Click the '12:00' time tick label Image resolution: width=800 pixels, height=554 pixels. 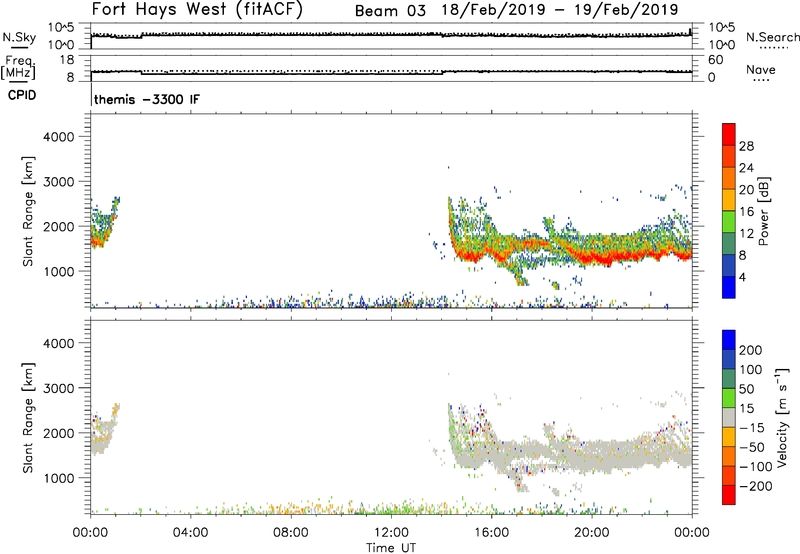(391, 533)
